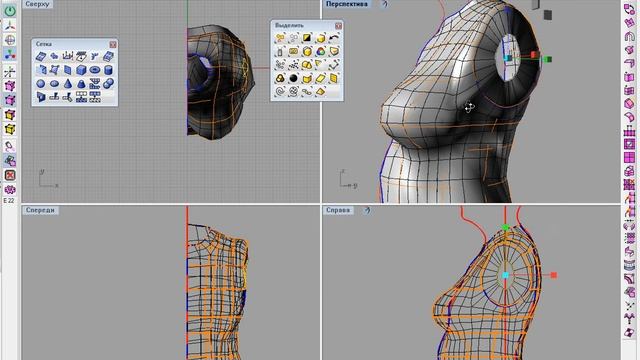
Task: Click the curved black arrow icon in Выделить
Action: coord(334,38)
